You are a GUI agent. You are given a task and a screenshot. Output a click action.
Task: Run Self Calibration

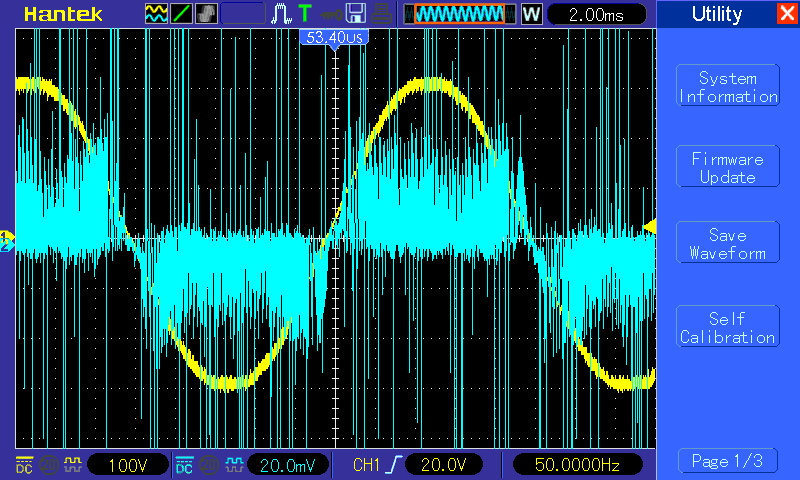tap(727, 328)
